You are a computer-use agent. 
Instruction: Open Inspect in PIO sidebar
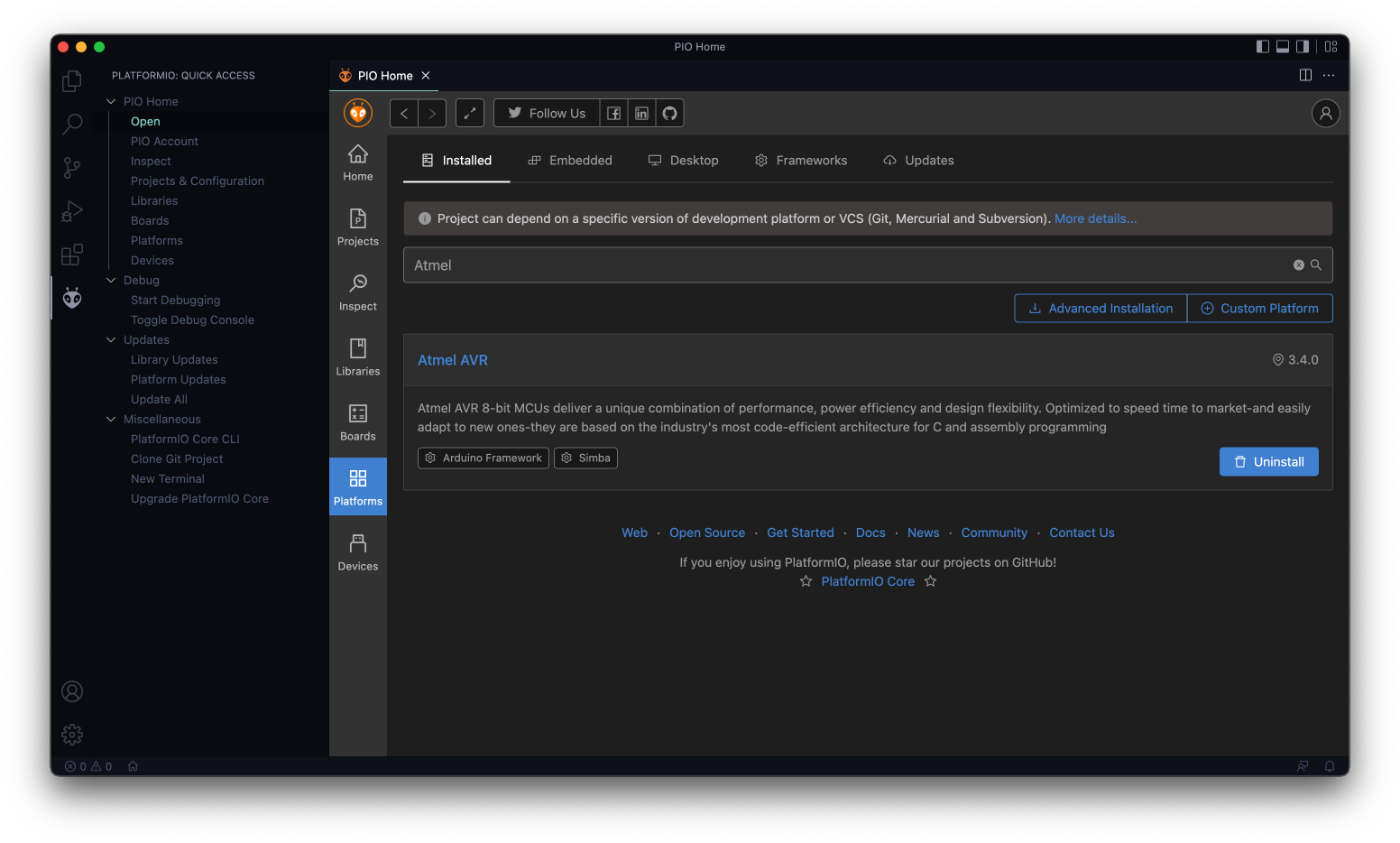(x=358, y=293)
